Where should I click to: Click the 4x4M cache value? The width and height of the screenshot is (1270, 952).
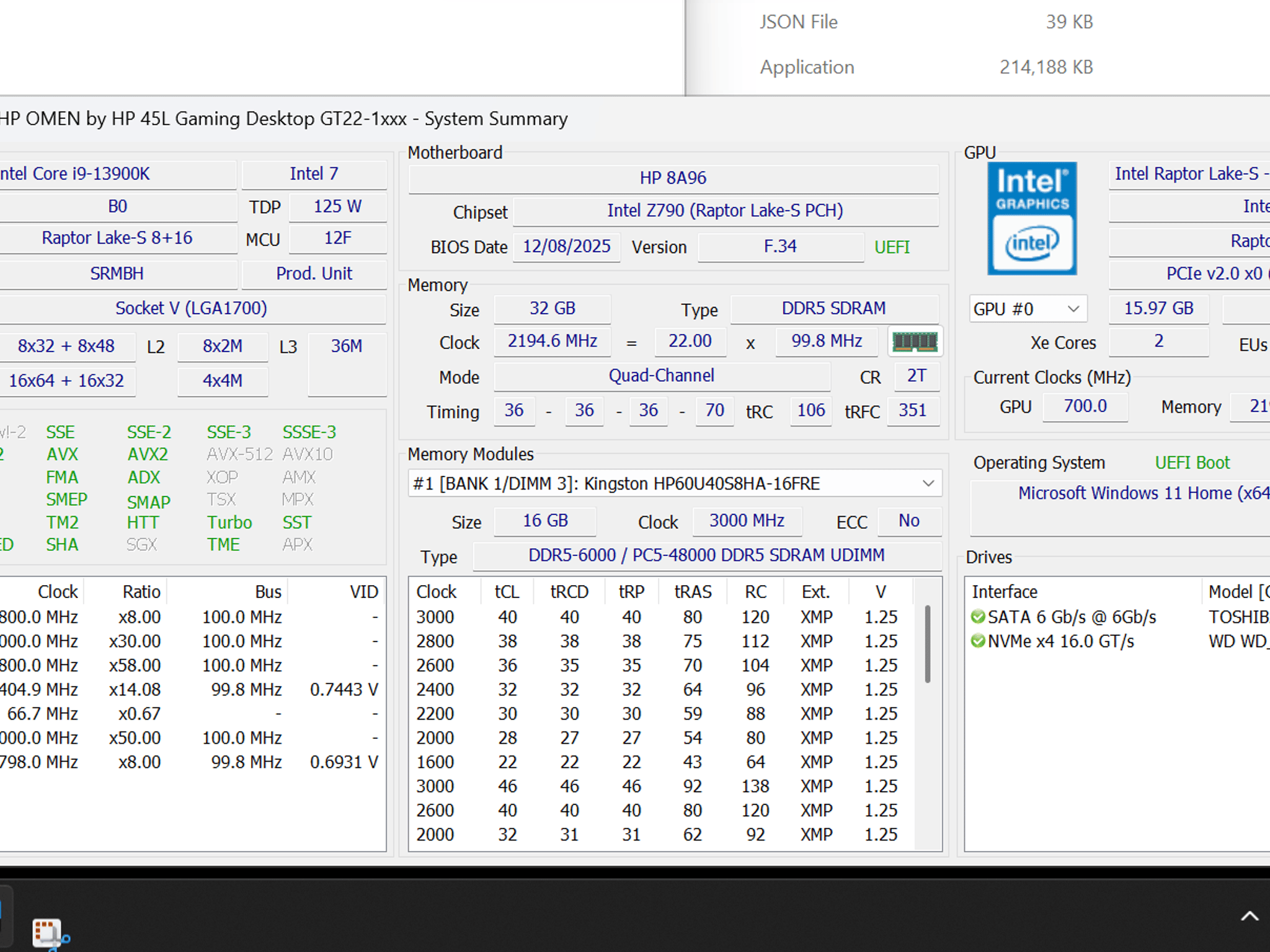point(223,381)
